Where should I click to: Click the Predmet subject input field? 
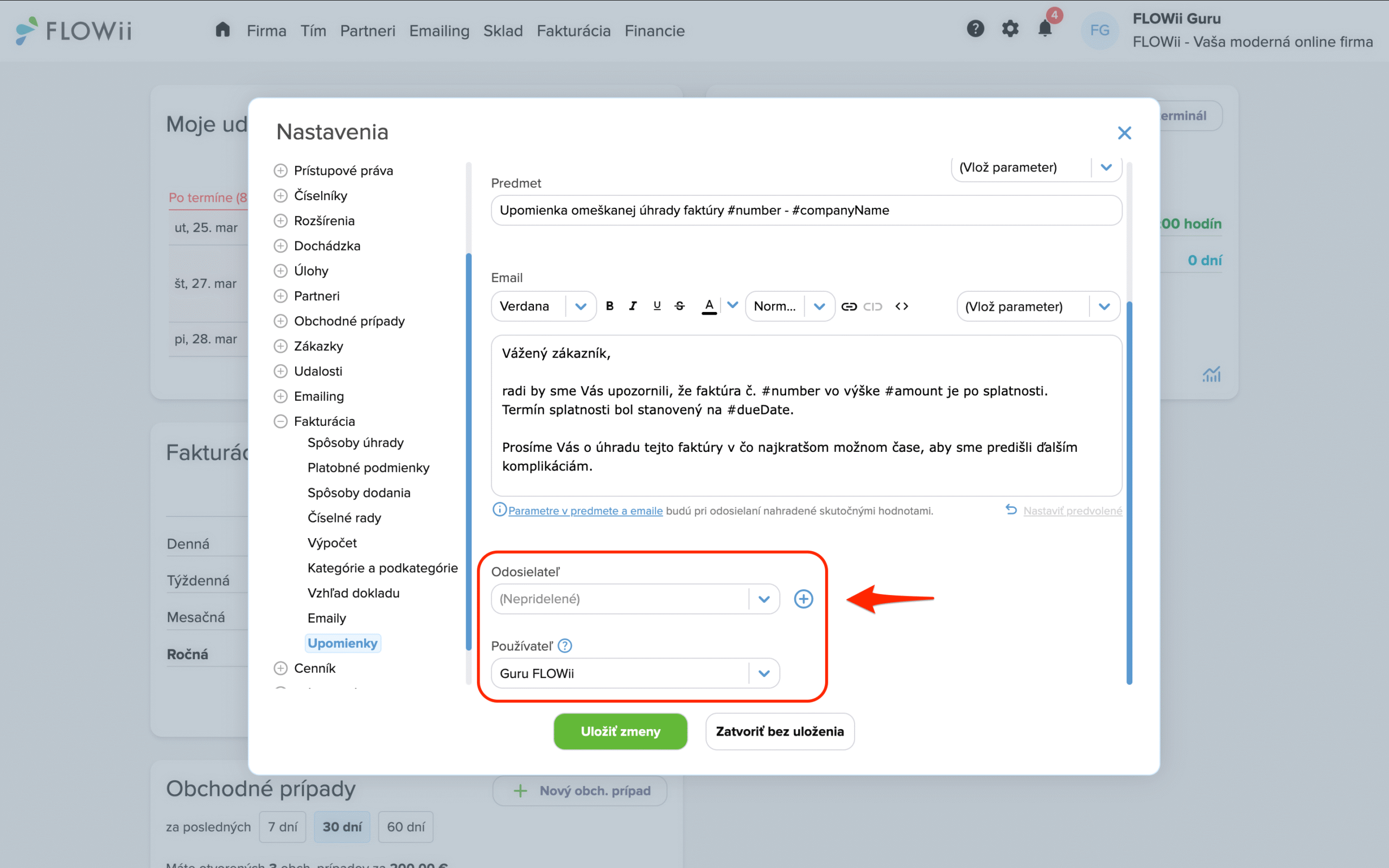pyautogui.click(x=806, y=210)
